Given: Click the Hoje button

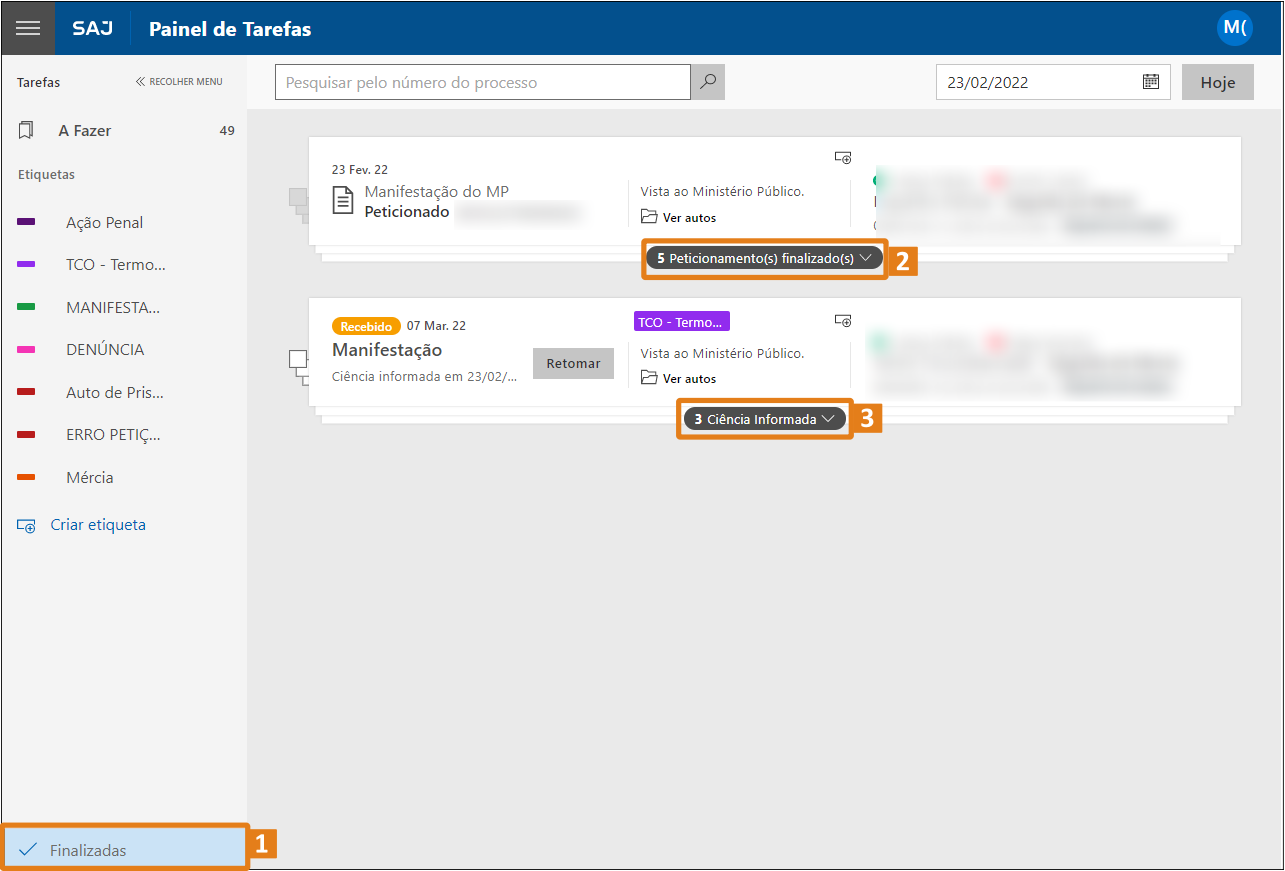Looking at the screenshot, I should pyautogui.click(x=1217, y=83).
